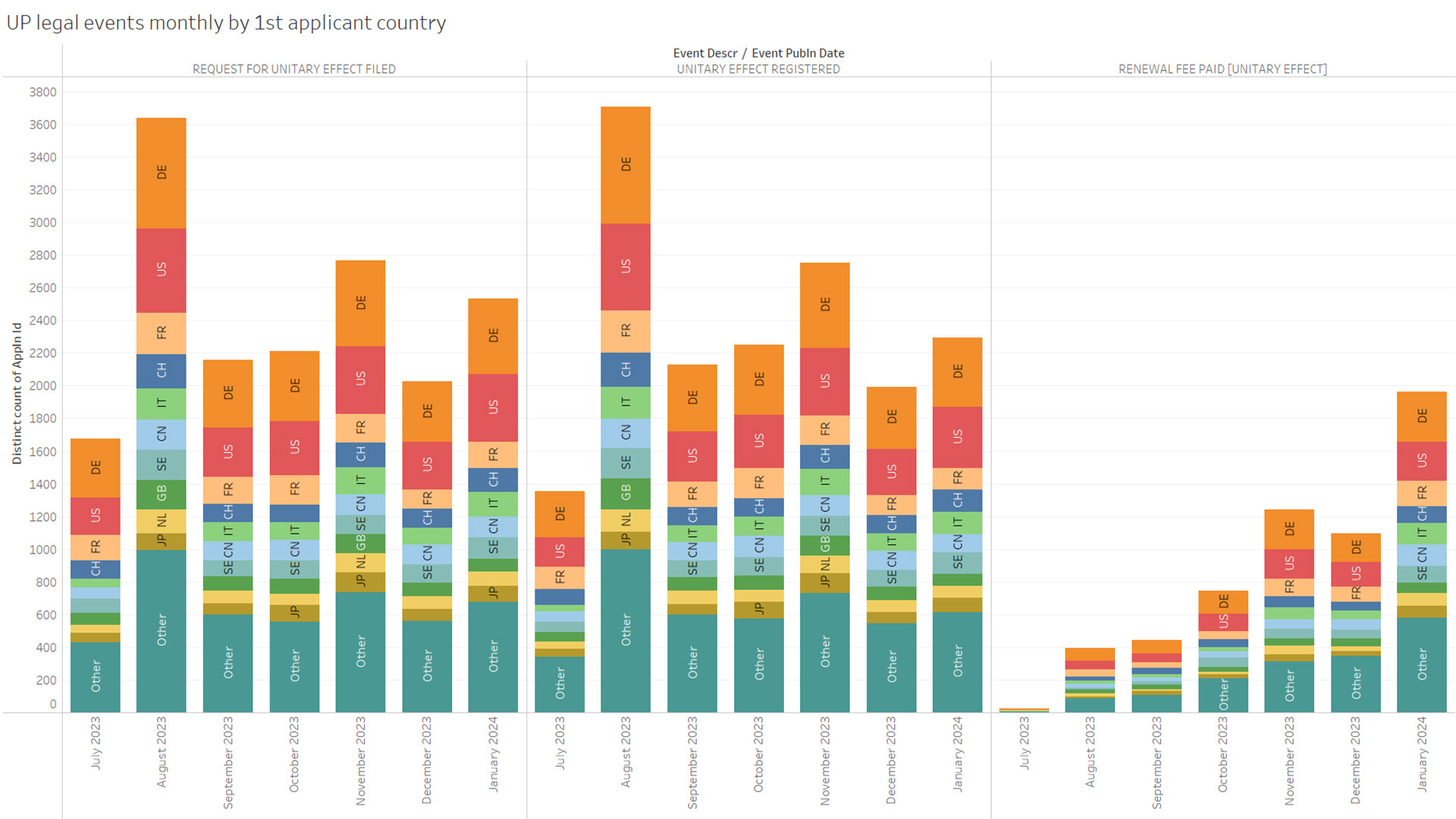The width and height of the screenshot is (1456, 819).
Task: Click FR segment of August 2023 request-filed bar
Action: click(x=161, y=333)
